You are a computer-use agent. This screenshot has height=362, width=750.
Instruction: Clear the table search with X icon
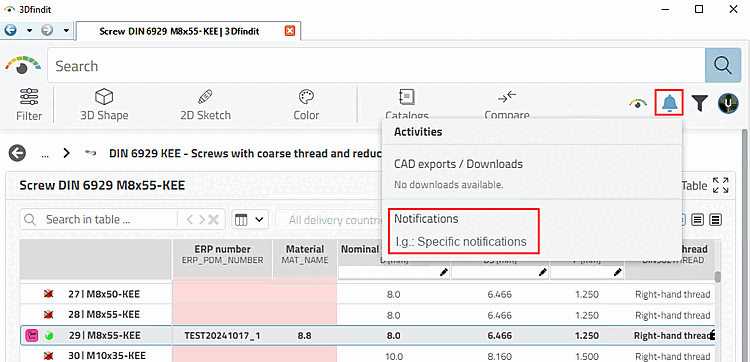coord(213,220)
